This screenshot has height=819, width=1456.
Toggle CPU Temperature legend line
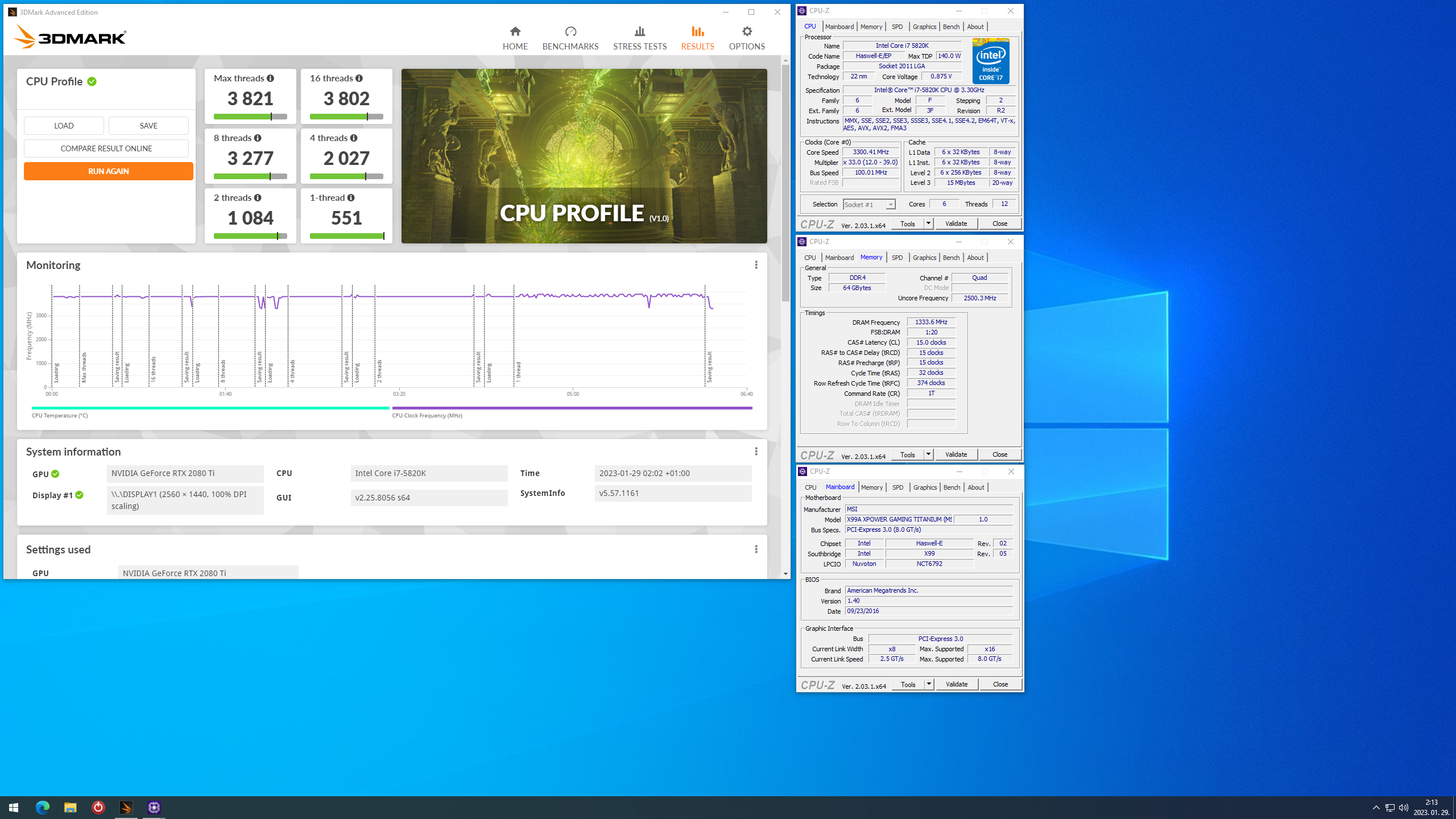pyautogui.click(x=210, y=408)
